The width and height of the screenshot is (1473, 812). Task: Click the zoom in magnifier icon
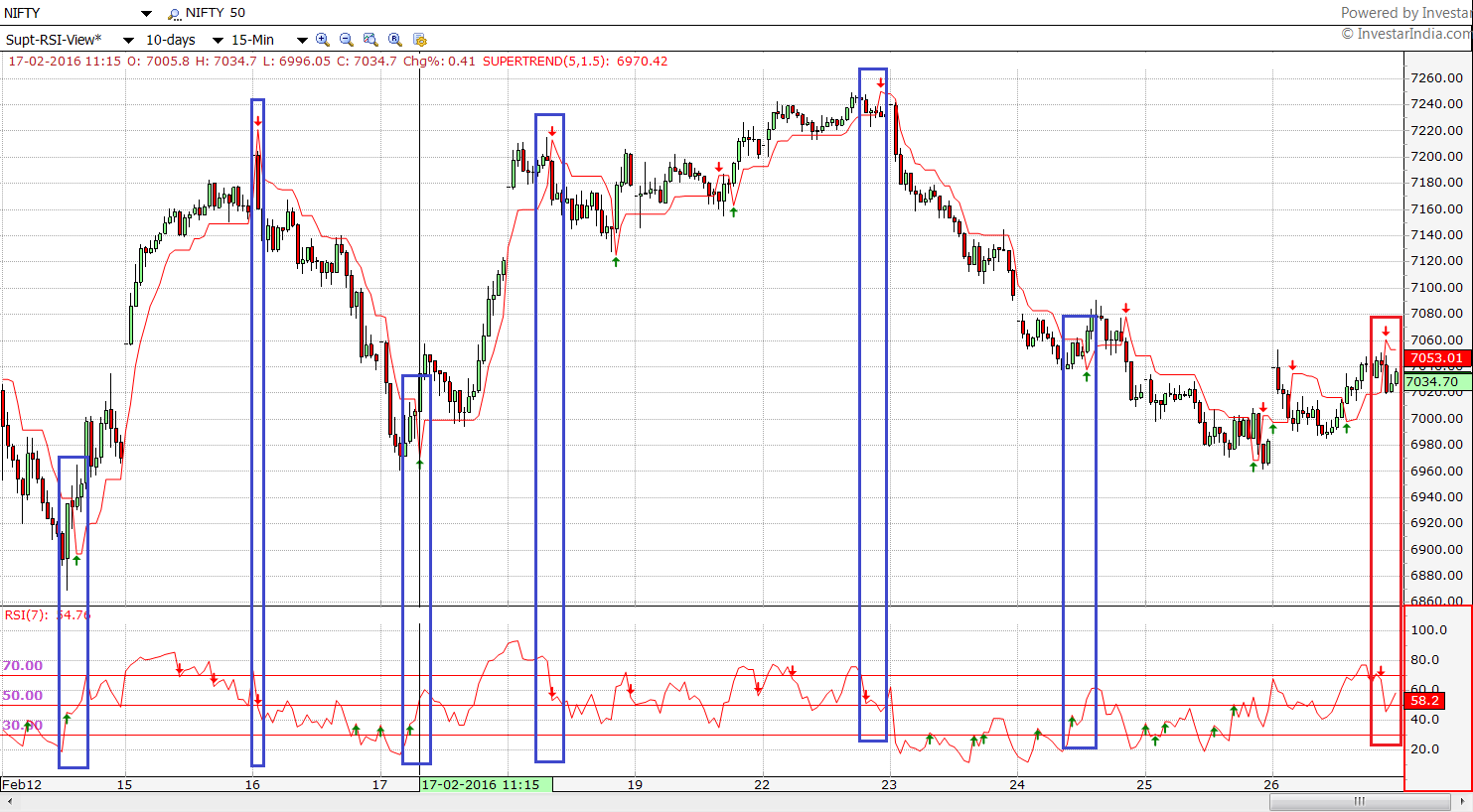(x=323, y=40)
